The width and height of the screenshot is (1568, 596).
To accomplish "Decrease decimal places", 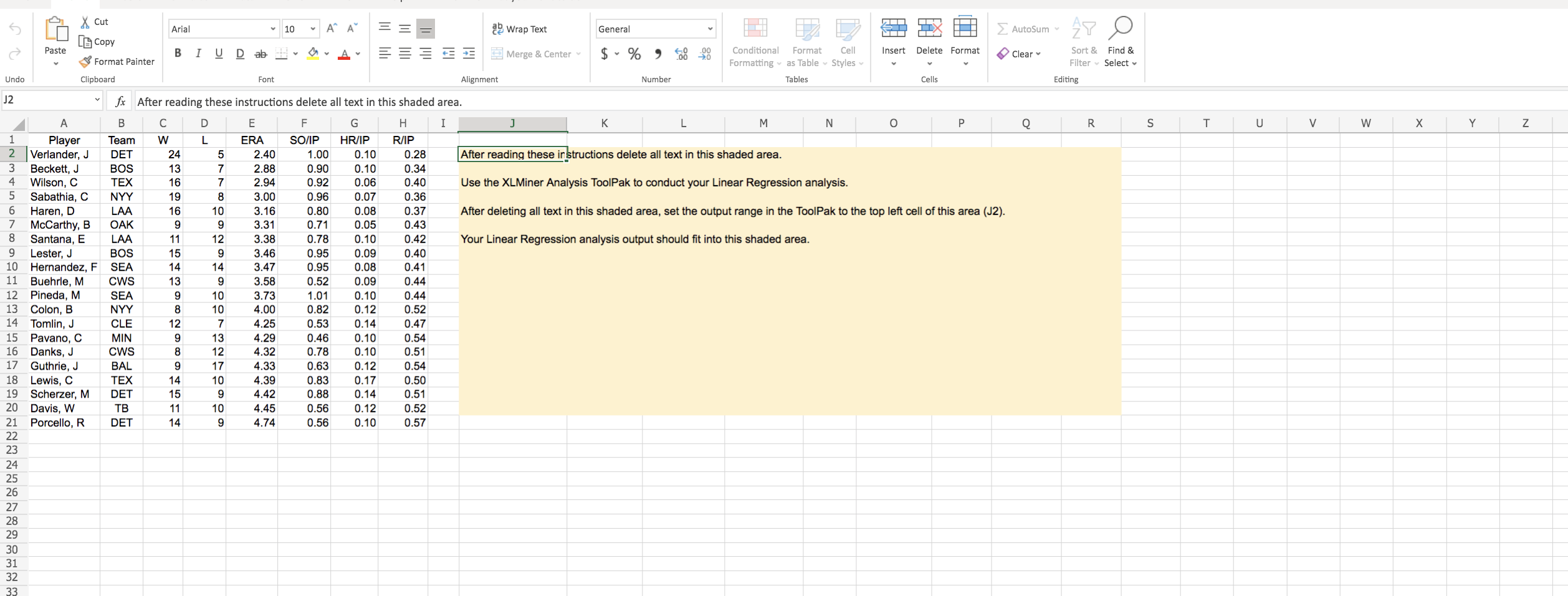I will pos(705,54).
